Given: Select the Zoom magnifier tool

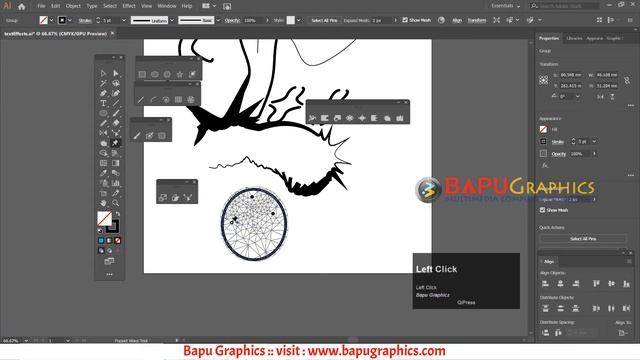Looking at the screenshot, I should pyautogui.click(x=116, y=203).
